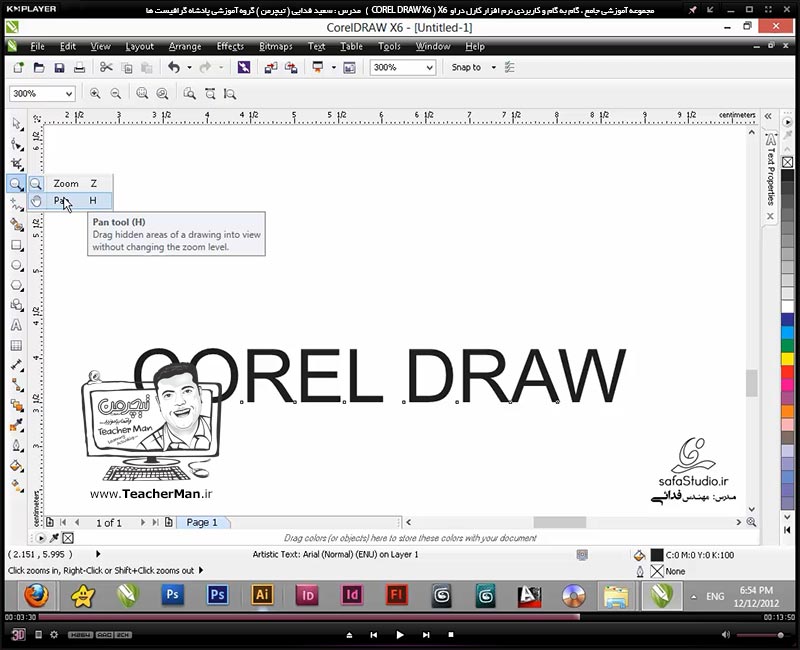
Task: Select the Smart Fill tool
Action: pos(17,224)
